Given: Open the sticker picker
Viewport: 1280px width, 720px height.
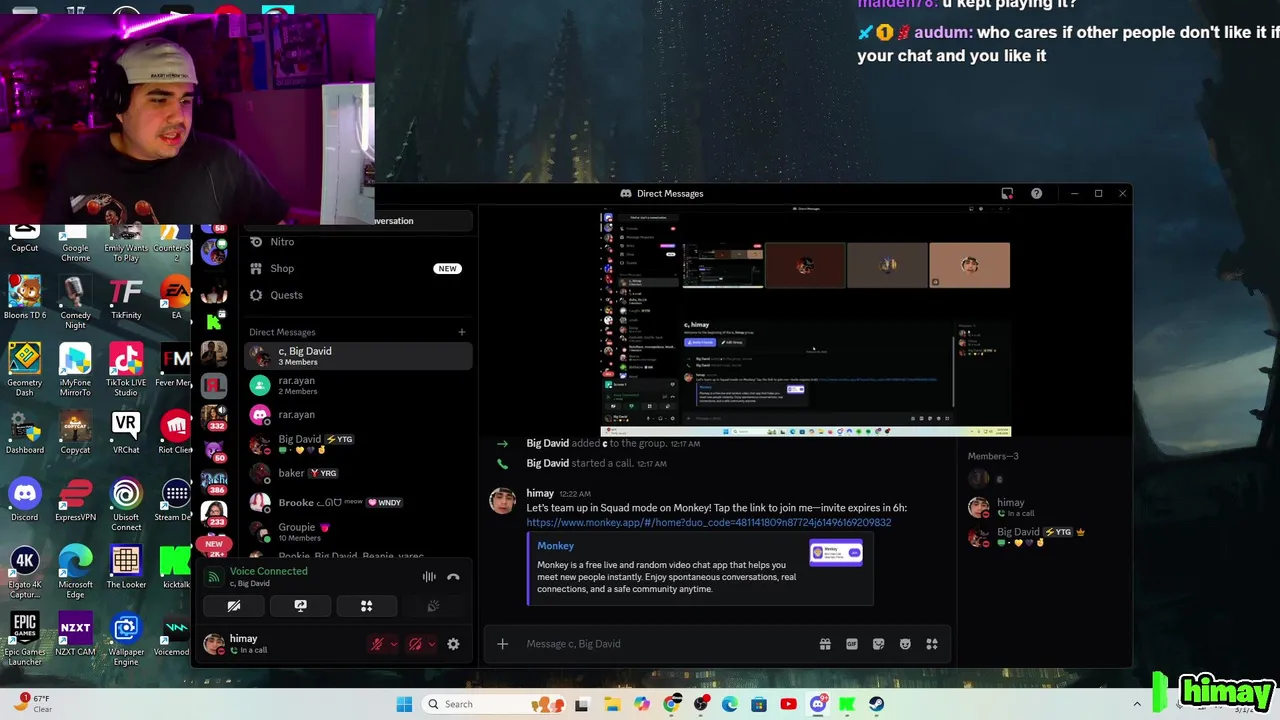Looking at the screenshot, I should (x=878, y=644).
